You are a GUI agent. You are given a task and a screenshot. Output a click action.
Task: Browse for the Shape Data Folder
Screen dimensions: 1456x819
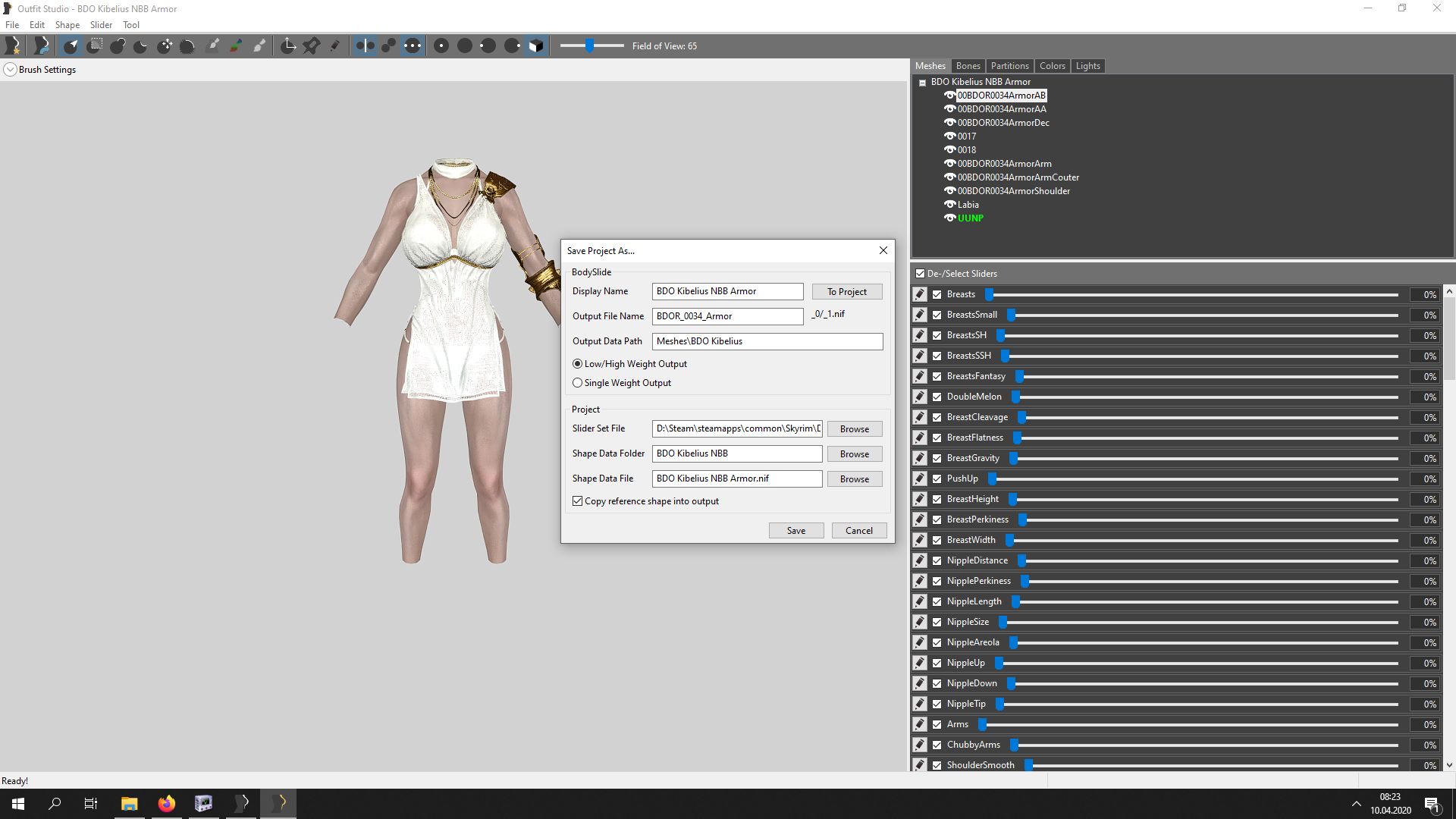[x=855, y=454]
